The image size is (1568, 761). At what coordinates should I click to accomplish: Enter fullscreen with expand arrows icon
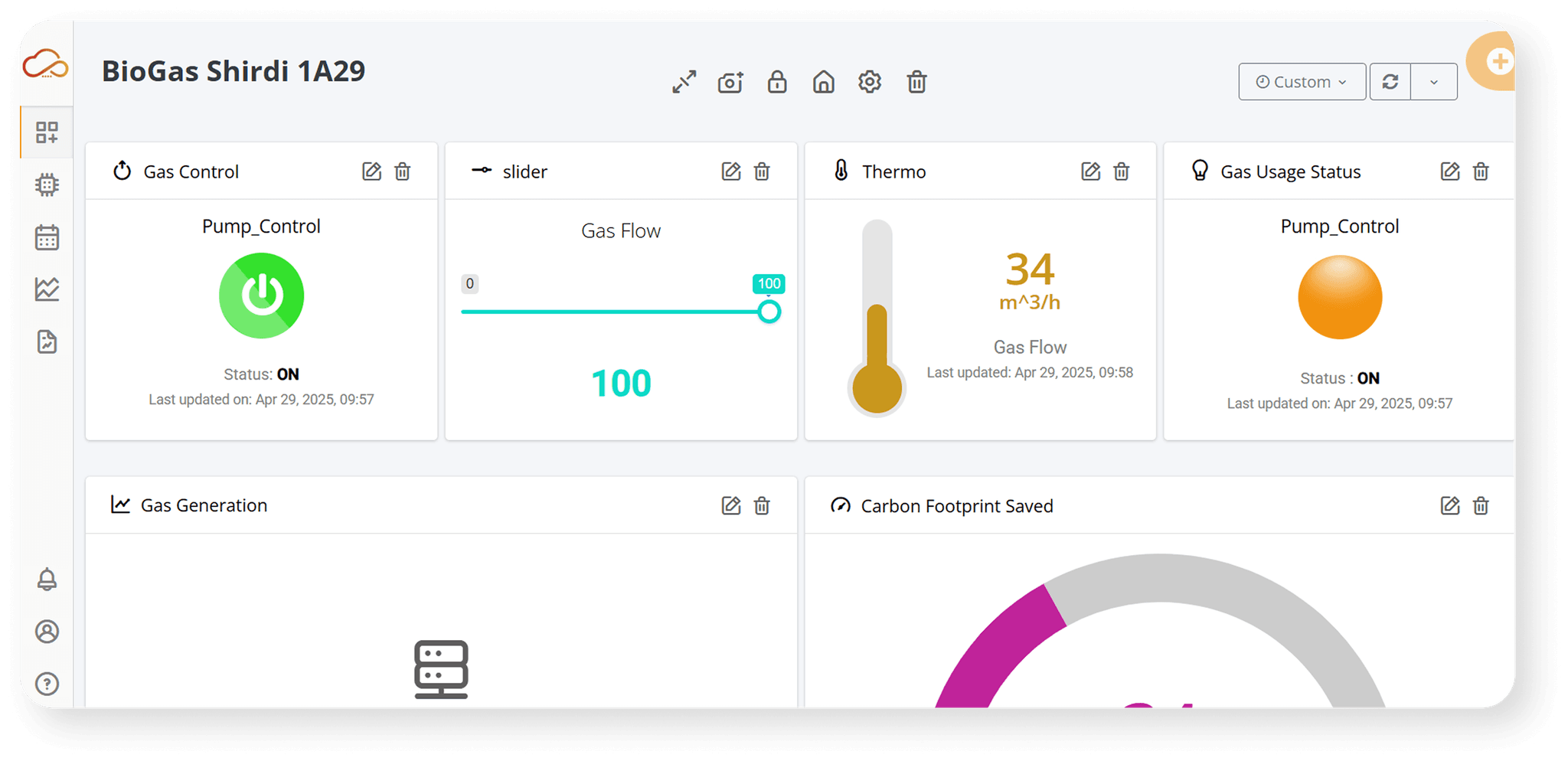click(x=684, y=82)
